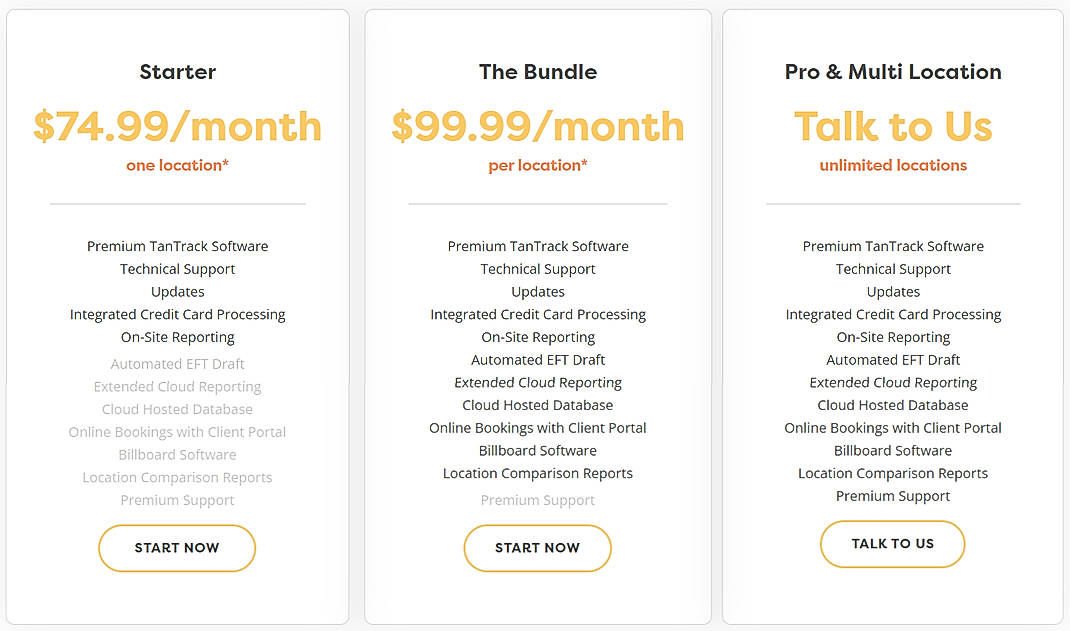Click START NOW under The Bundle plan
Screen dimensions: 1070x631
(x=537, y=548)
